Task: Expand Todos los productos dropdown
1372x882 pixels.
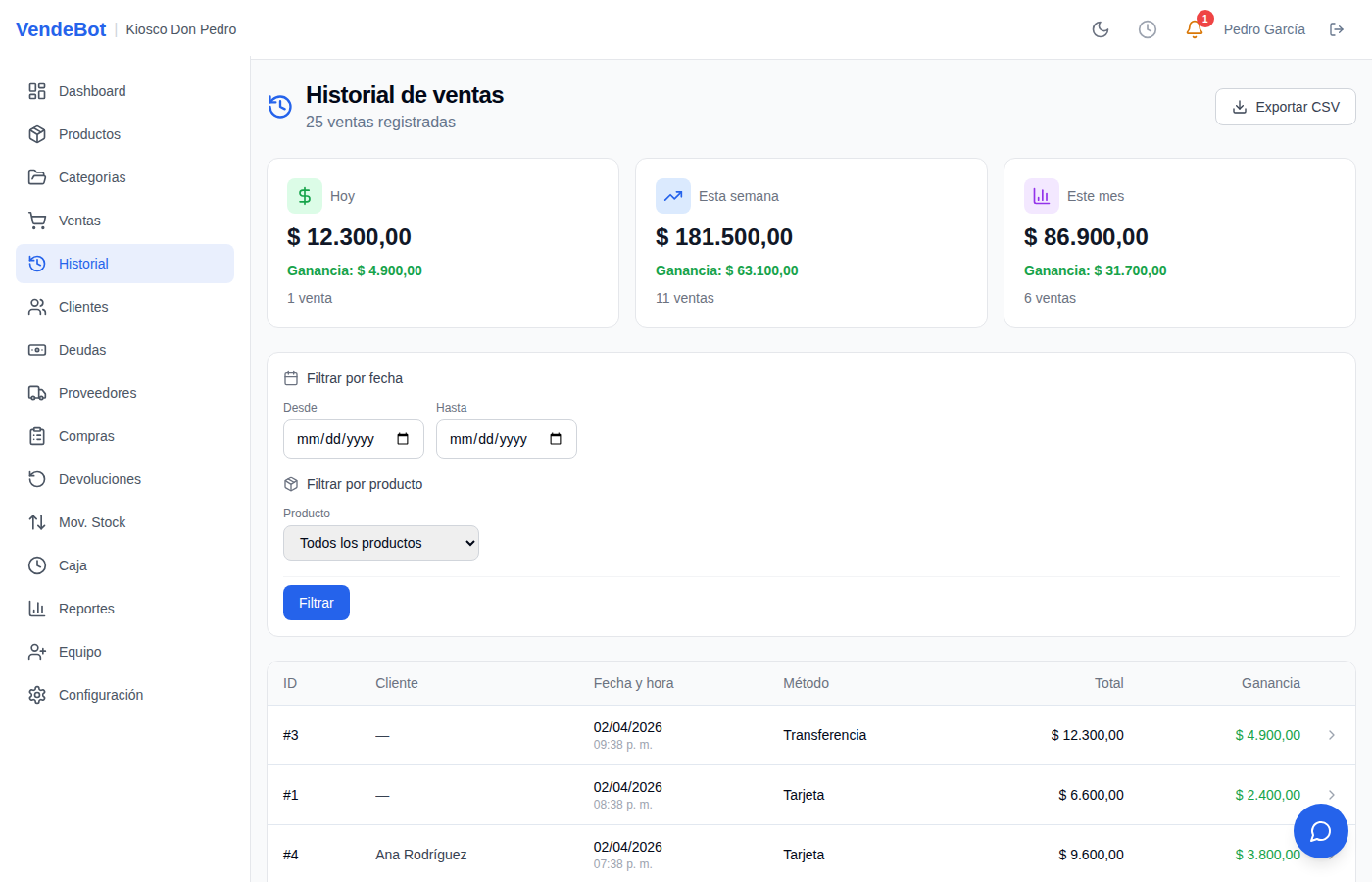Action: pos(381,543)
